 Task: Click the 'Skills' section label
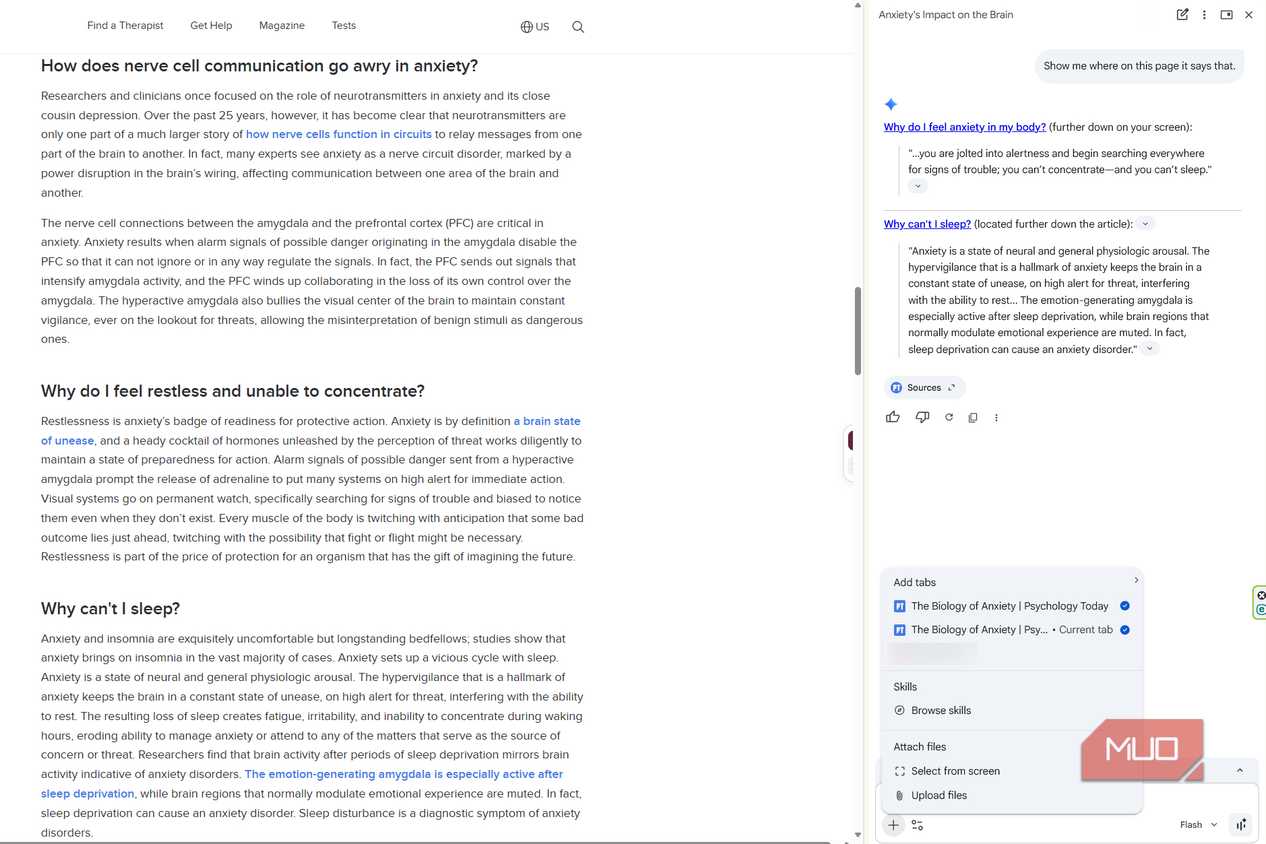coord(905,687)
